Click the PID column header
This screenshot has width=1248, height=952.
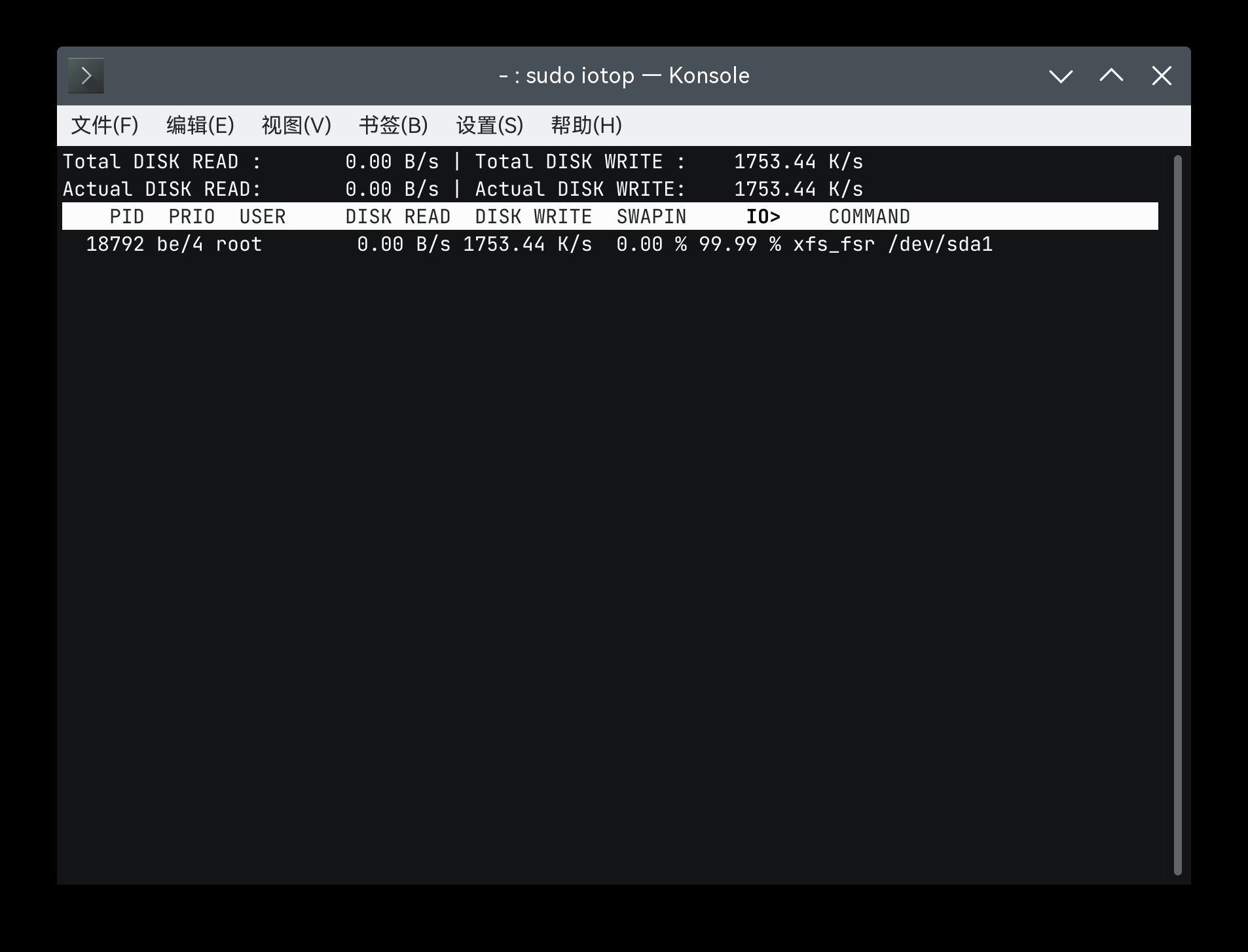pyautogui.click(x=126, y=217)
